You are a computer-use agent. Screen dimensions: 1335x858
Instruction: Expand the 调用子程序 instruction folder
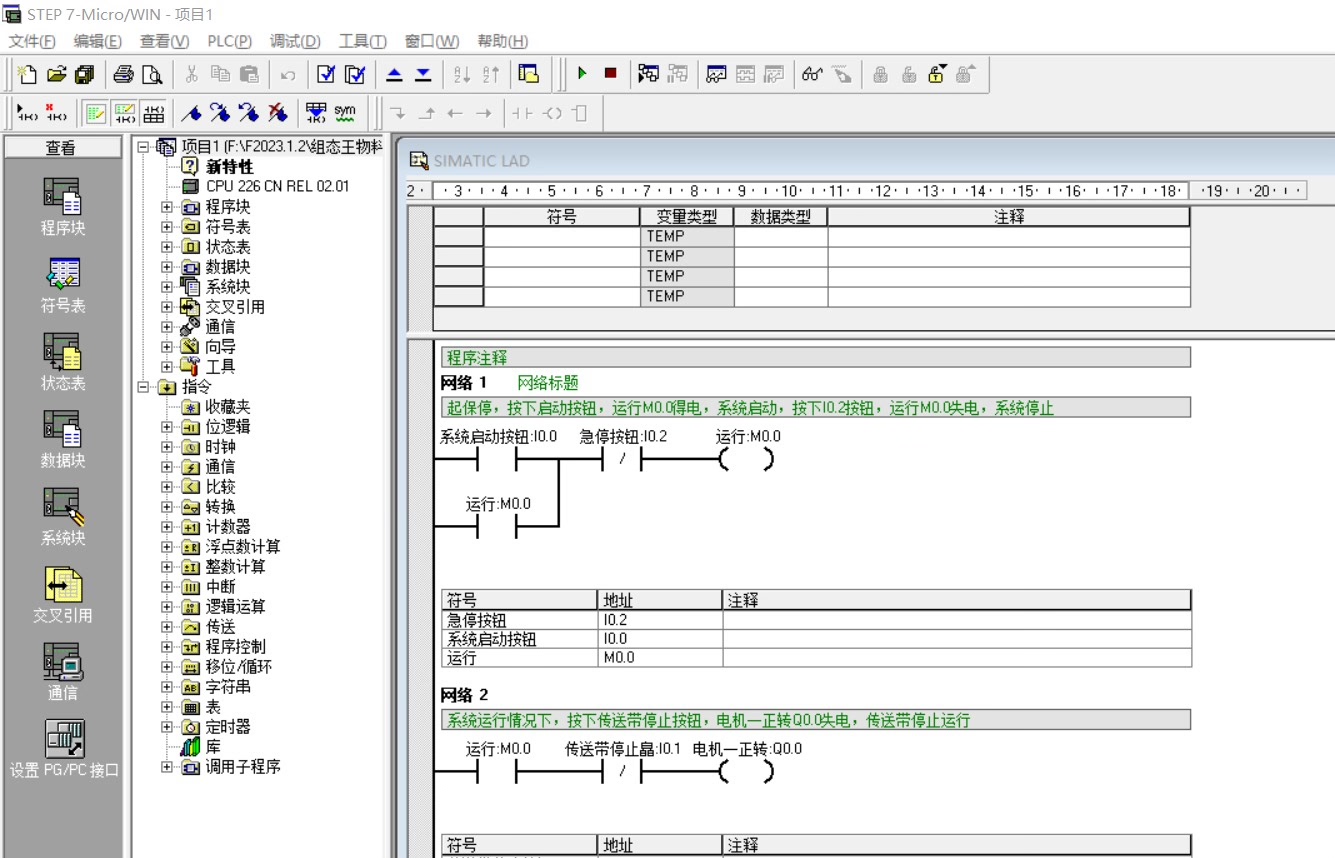(x=167, y=767)
